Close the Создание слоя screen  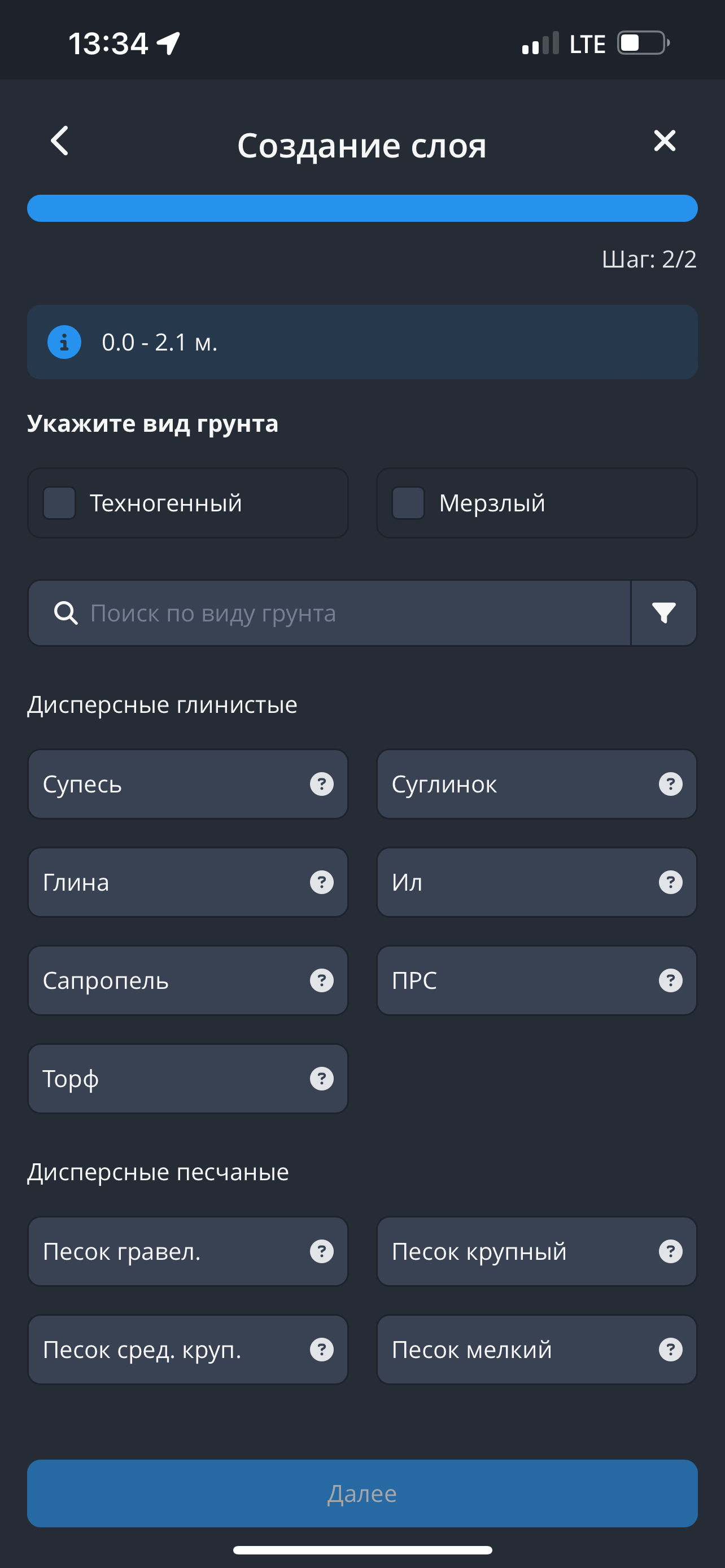[x=664, y=141]
